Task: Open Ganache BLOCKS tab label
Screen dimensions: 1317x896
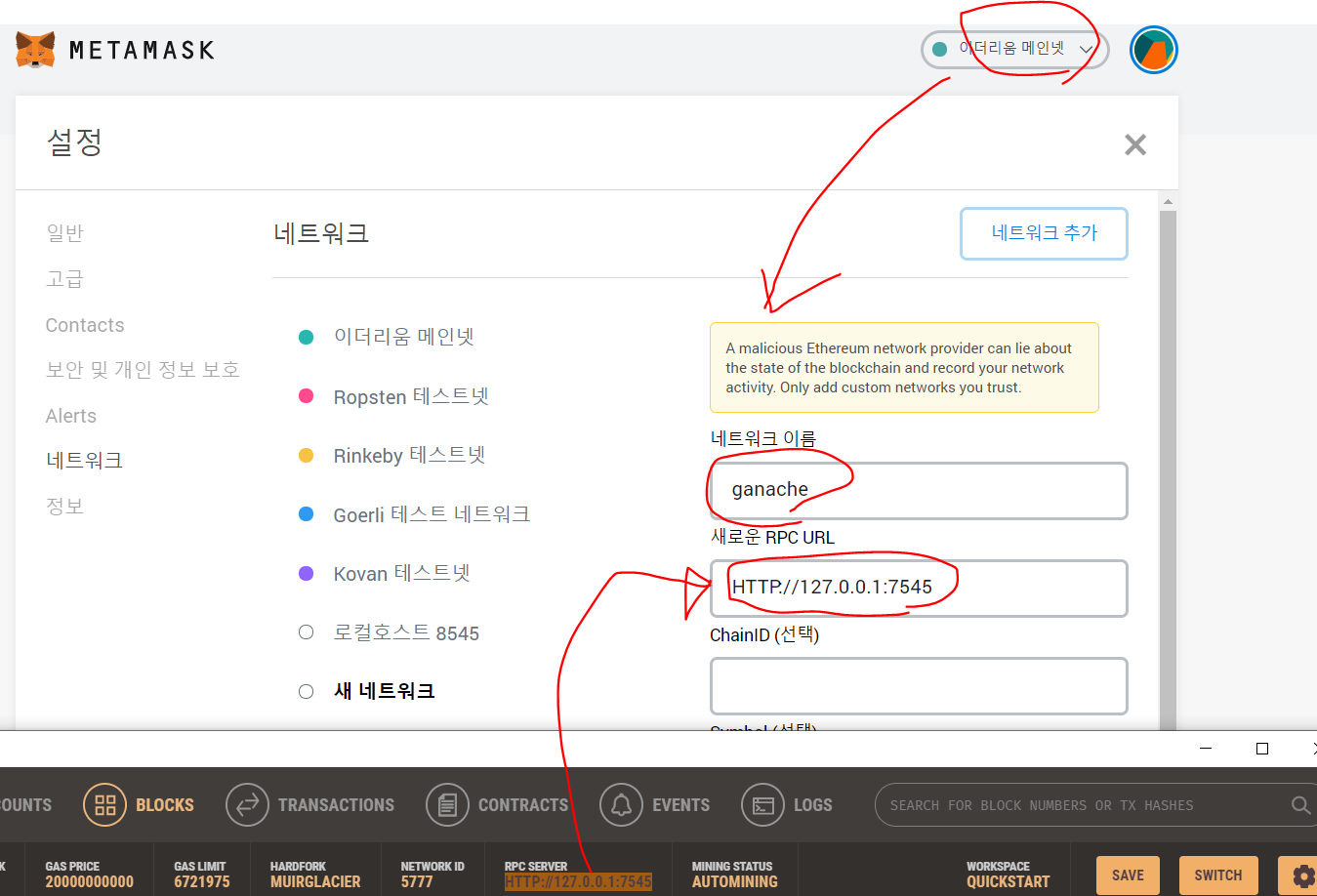Action: click(x=165, y=805)
